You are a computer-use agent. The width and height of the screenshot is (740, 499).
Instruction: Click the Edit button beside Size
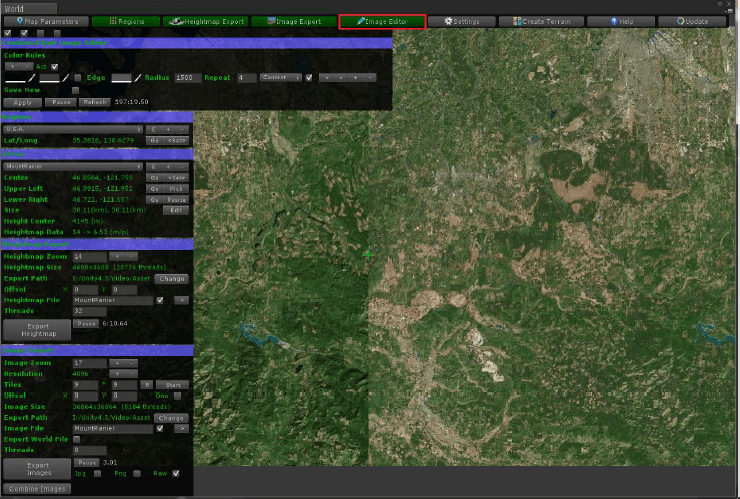pos(176,211)
